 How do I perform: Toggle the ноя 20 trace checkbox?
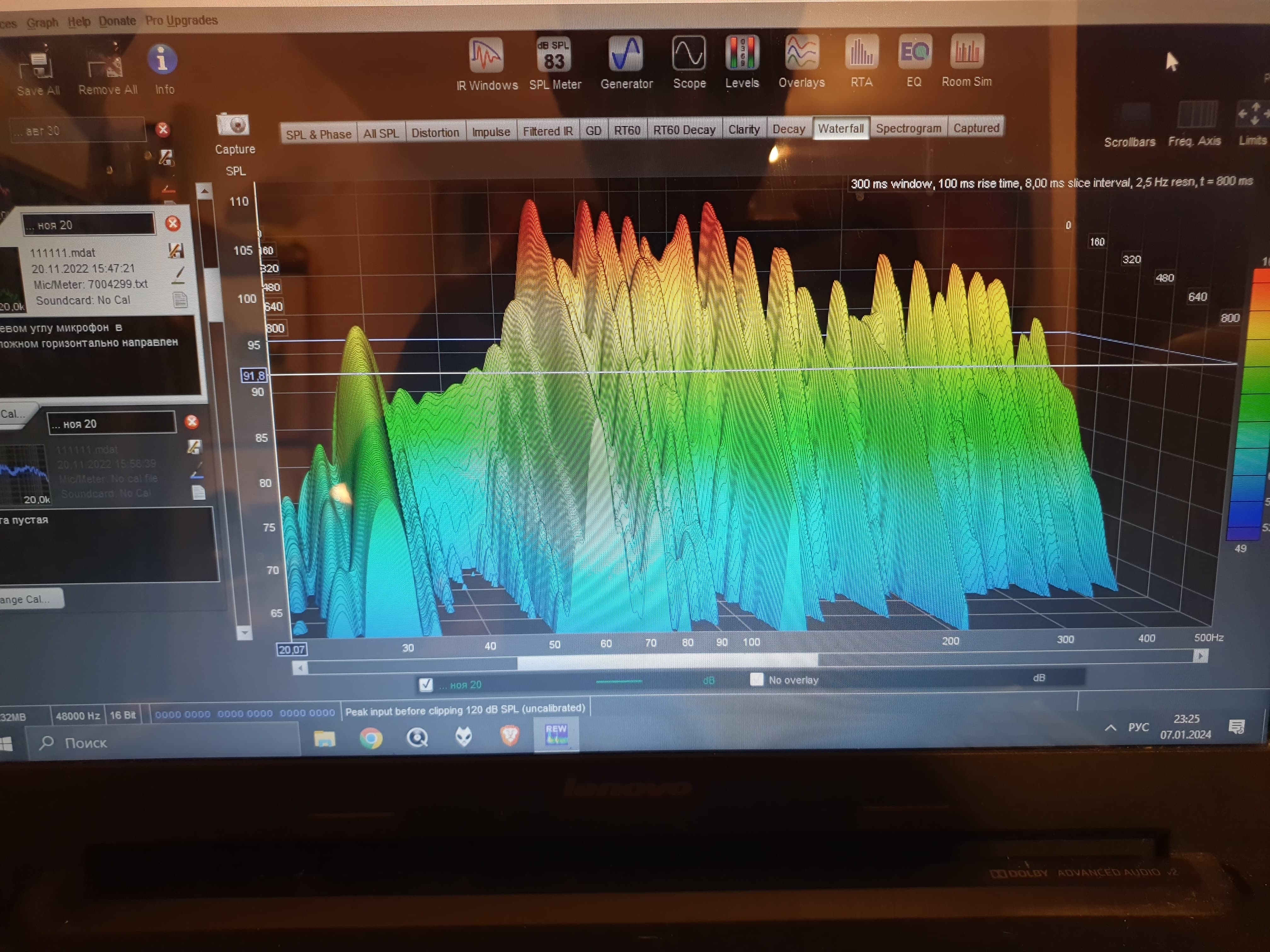[426, 684]
